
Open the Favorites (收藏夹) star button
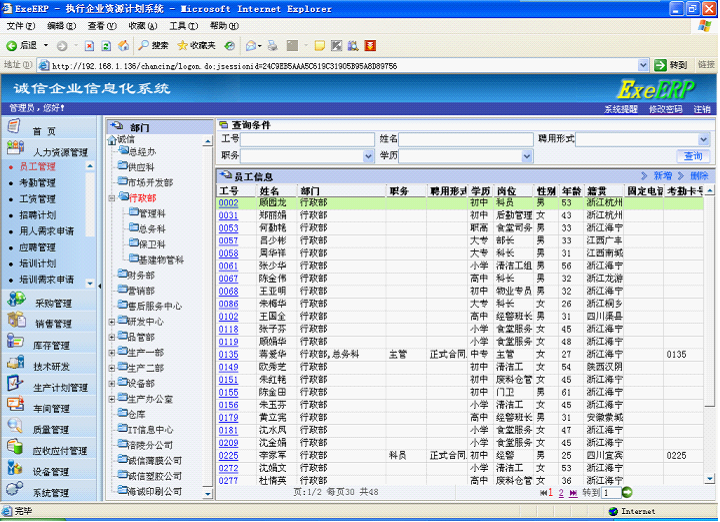tap(197, 45)
